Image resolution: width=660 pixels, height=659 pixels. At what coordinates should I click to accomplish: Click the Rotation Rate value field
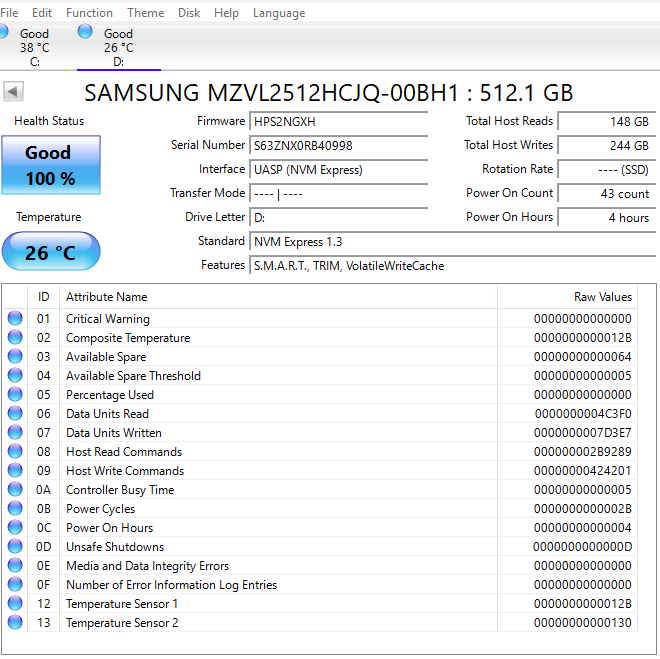[x=607, y=170]
